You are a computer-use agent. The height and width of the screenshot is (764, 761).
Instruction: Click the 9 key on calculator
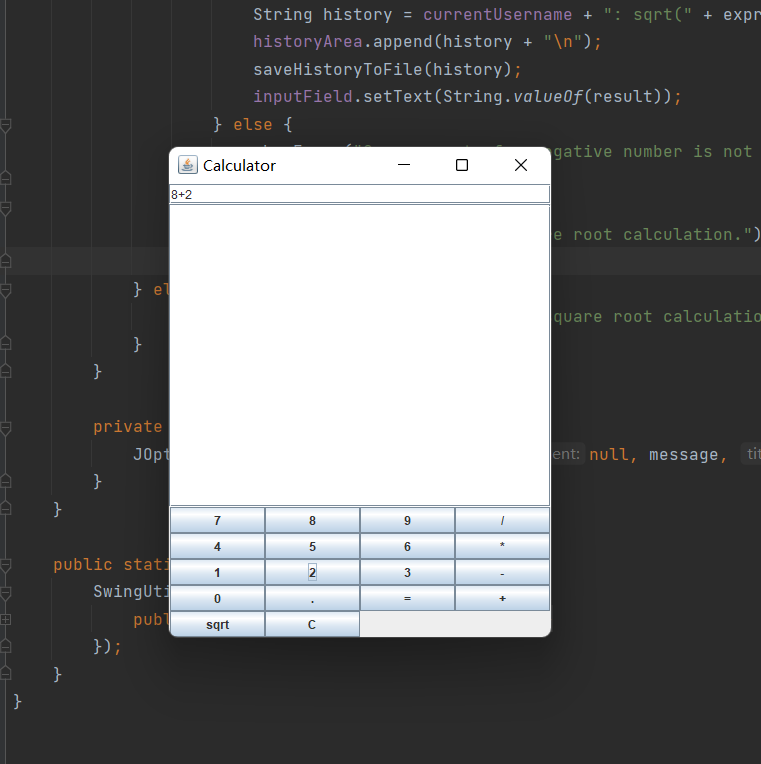point(407,520)
